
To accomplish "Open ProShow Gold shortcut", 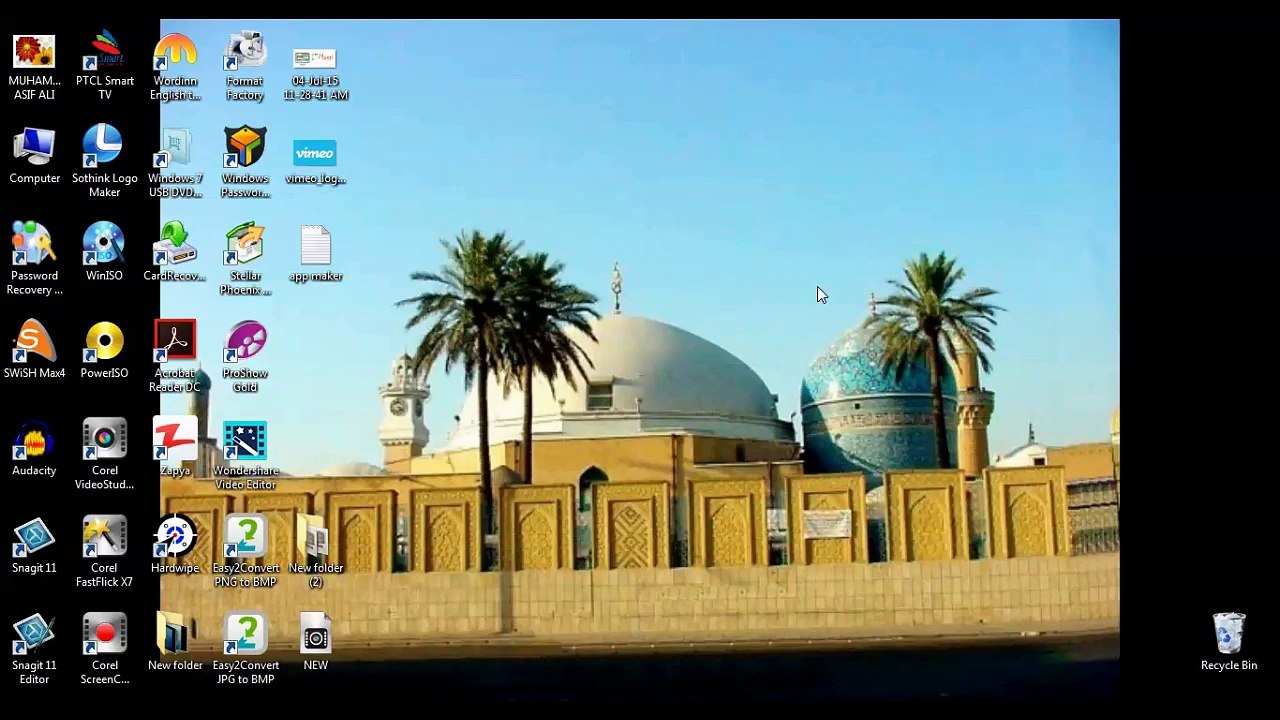I will click(x=245, y=356).
